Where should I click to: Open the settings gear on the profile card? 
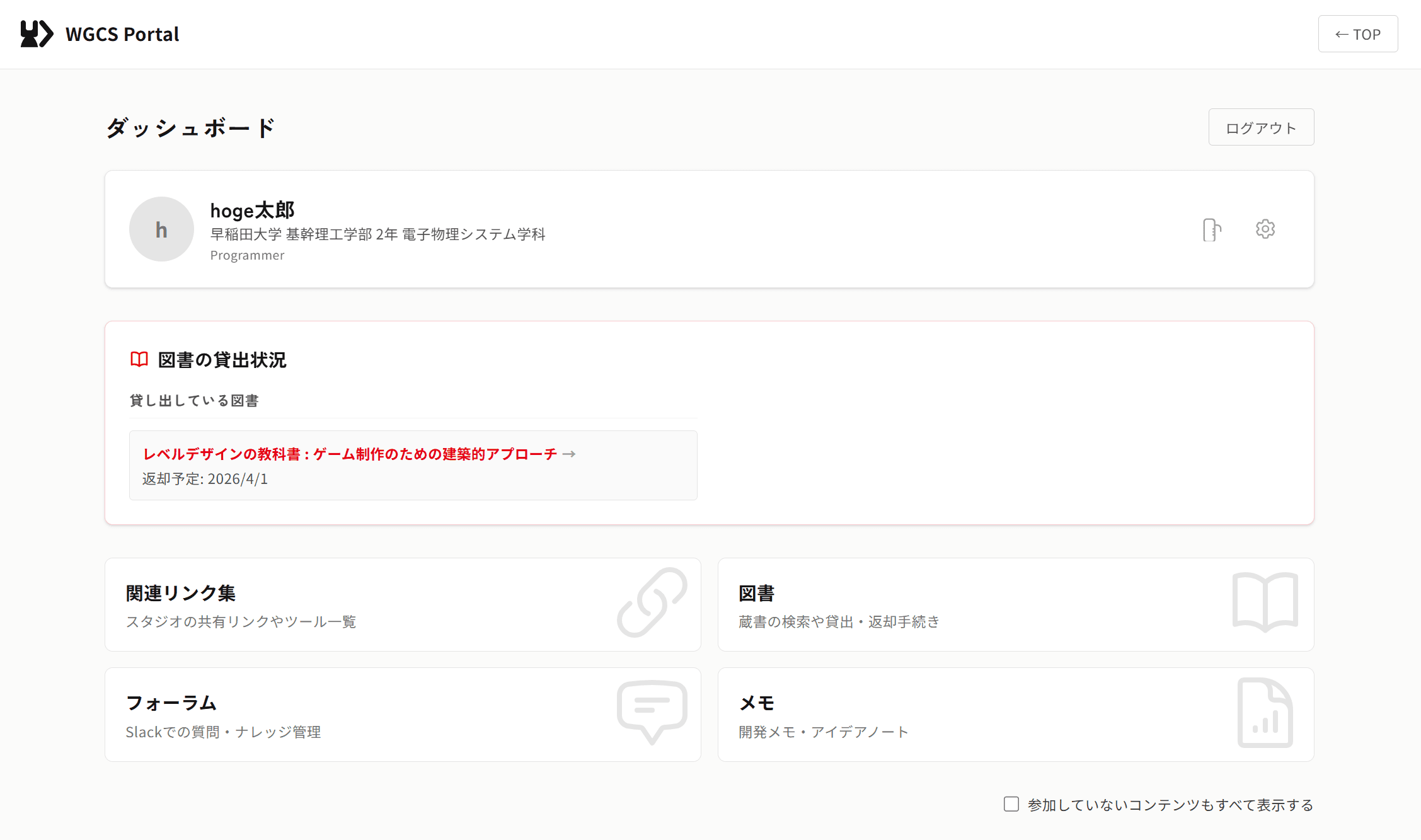1265,229
